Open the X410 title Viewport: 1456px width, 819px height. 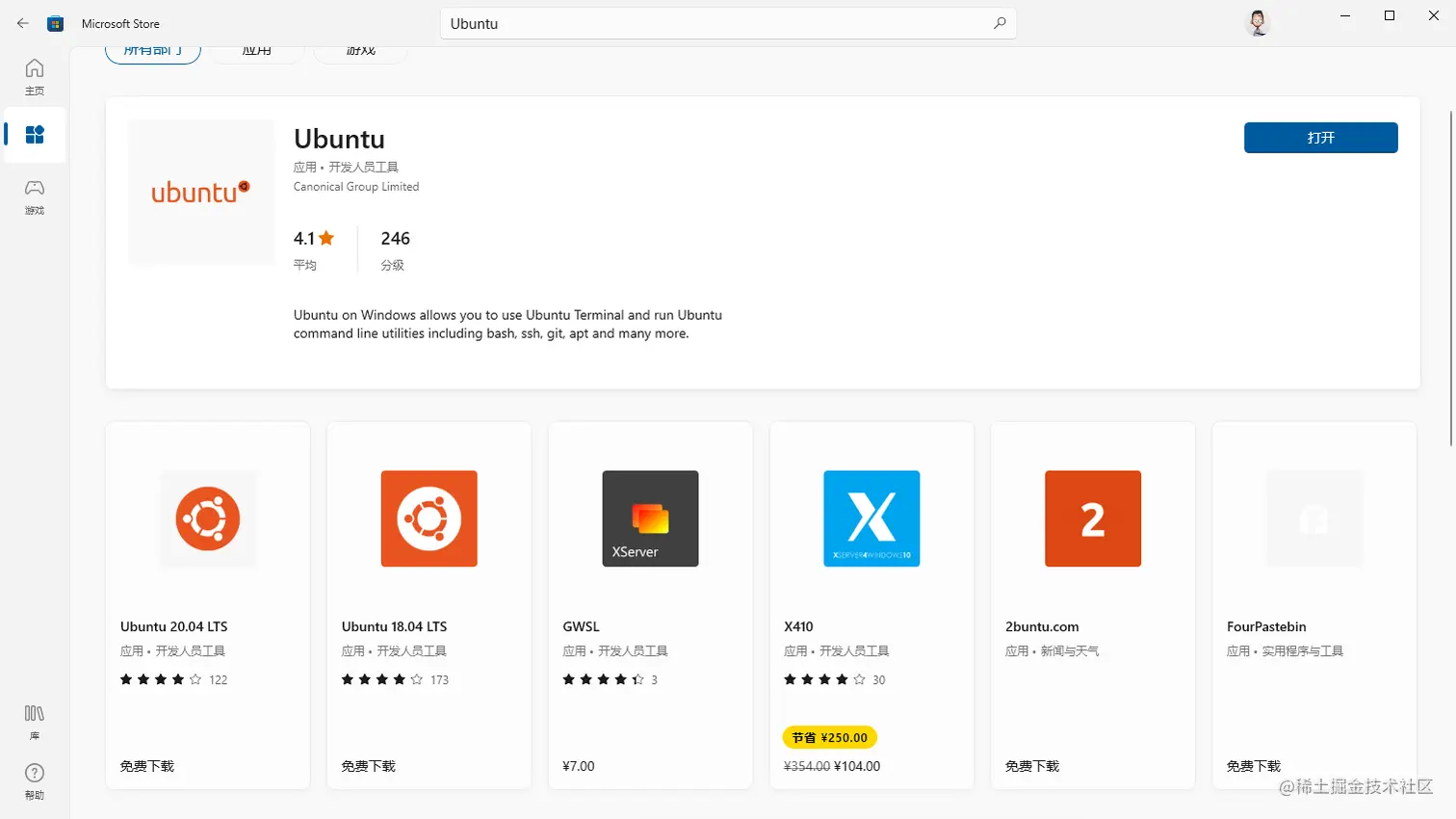tap(799, 626)
